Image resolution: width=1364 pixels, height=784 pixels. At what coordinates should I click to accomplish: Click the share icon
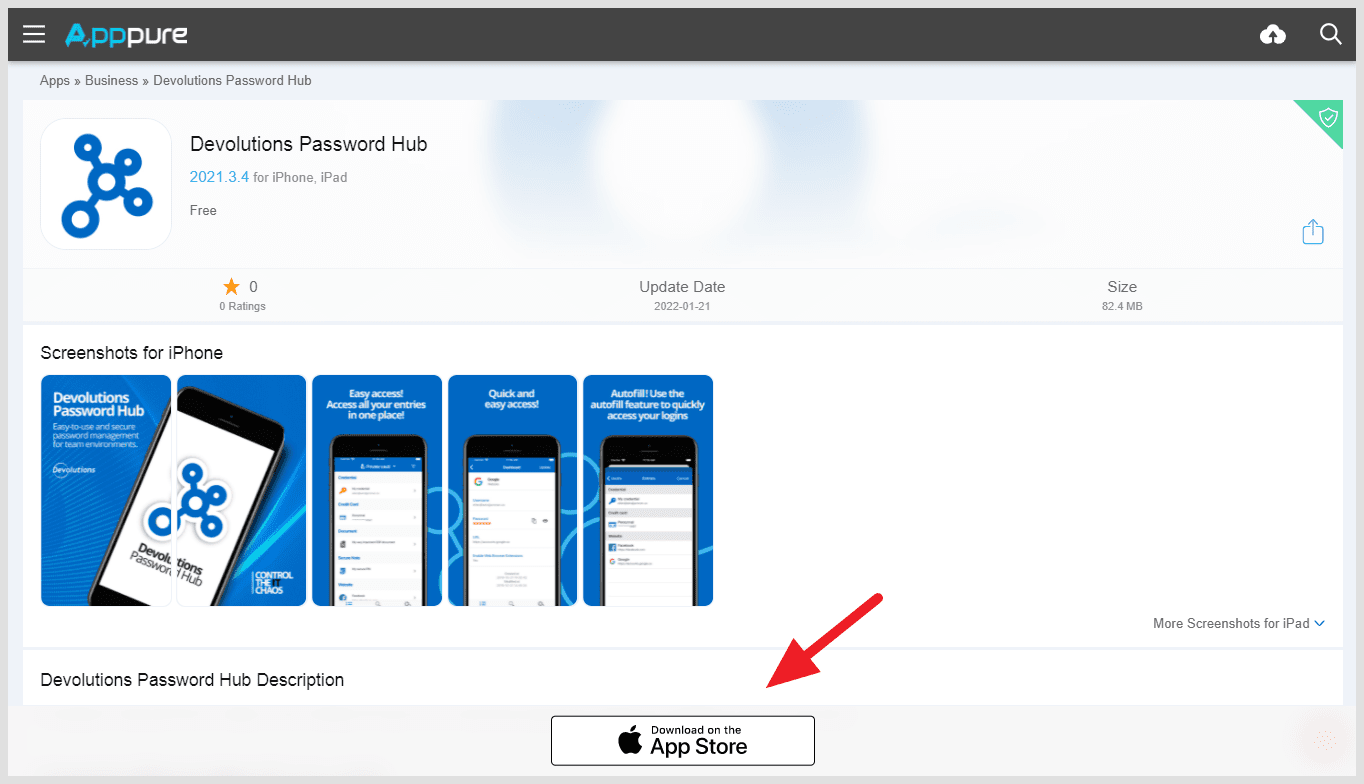click(1313, 232)
